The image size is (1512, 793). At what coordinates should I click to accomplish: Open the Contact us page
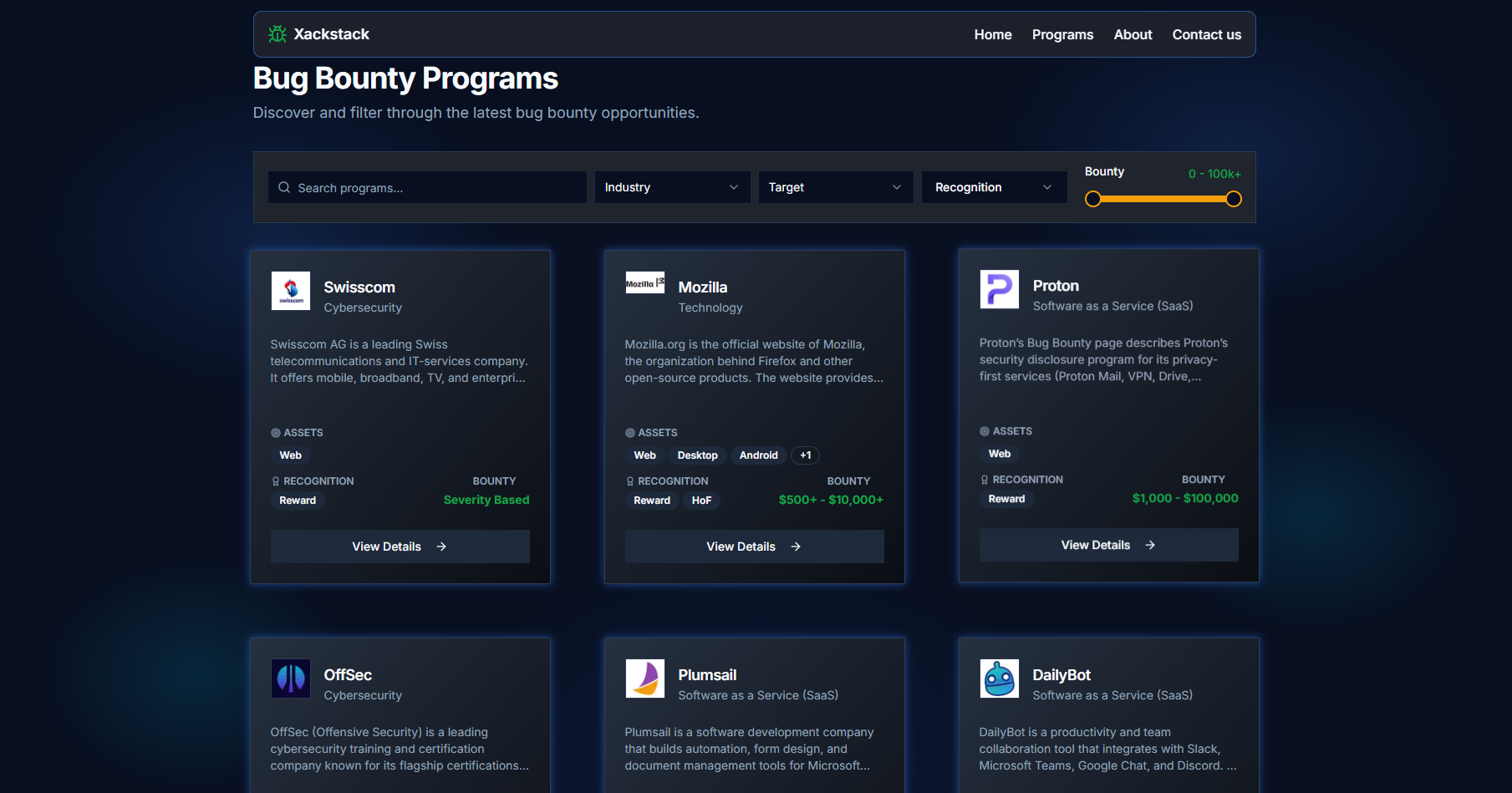pyautogui.click(x=1206, y=34)
